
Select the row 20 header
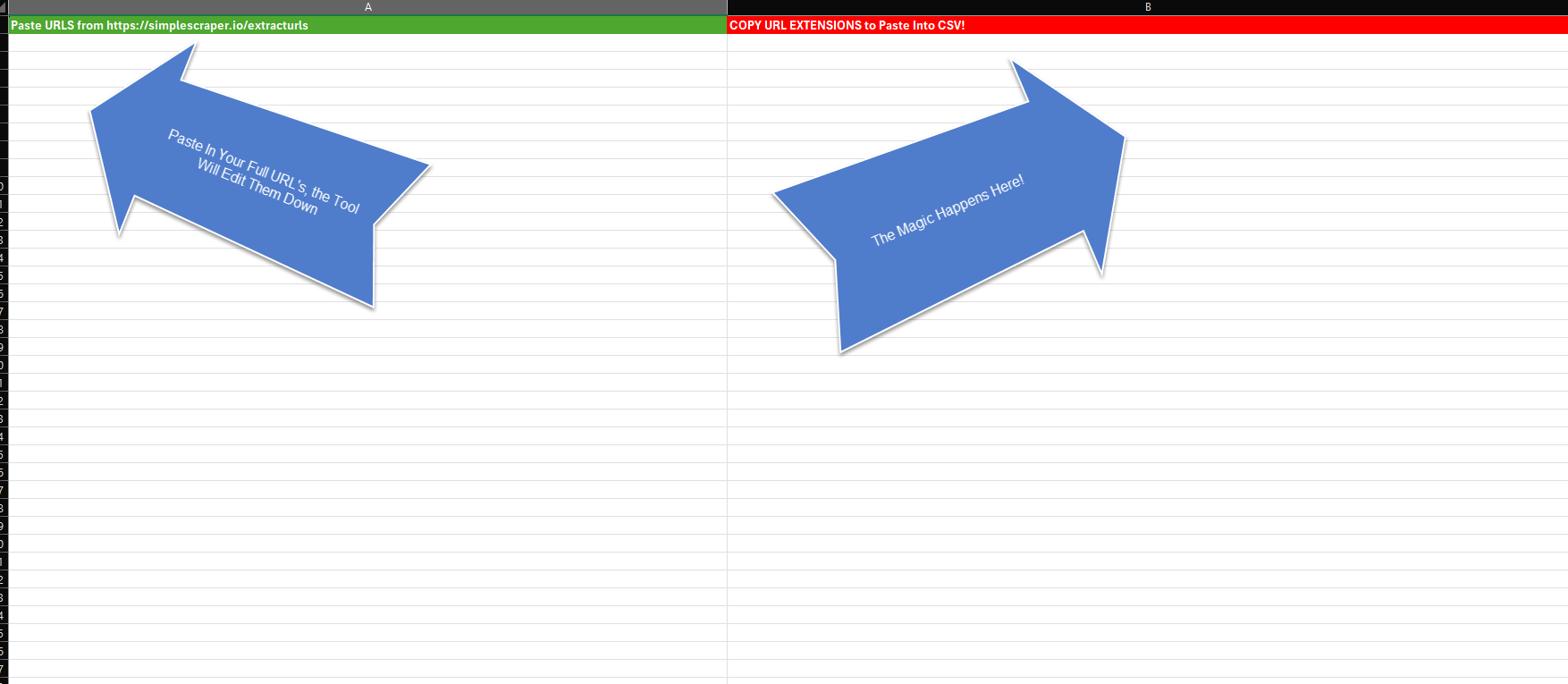point(4,365)
